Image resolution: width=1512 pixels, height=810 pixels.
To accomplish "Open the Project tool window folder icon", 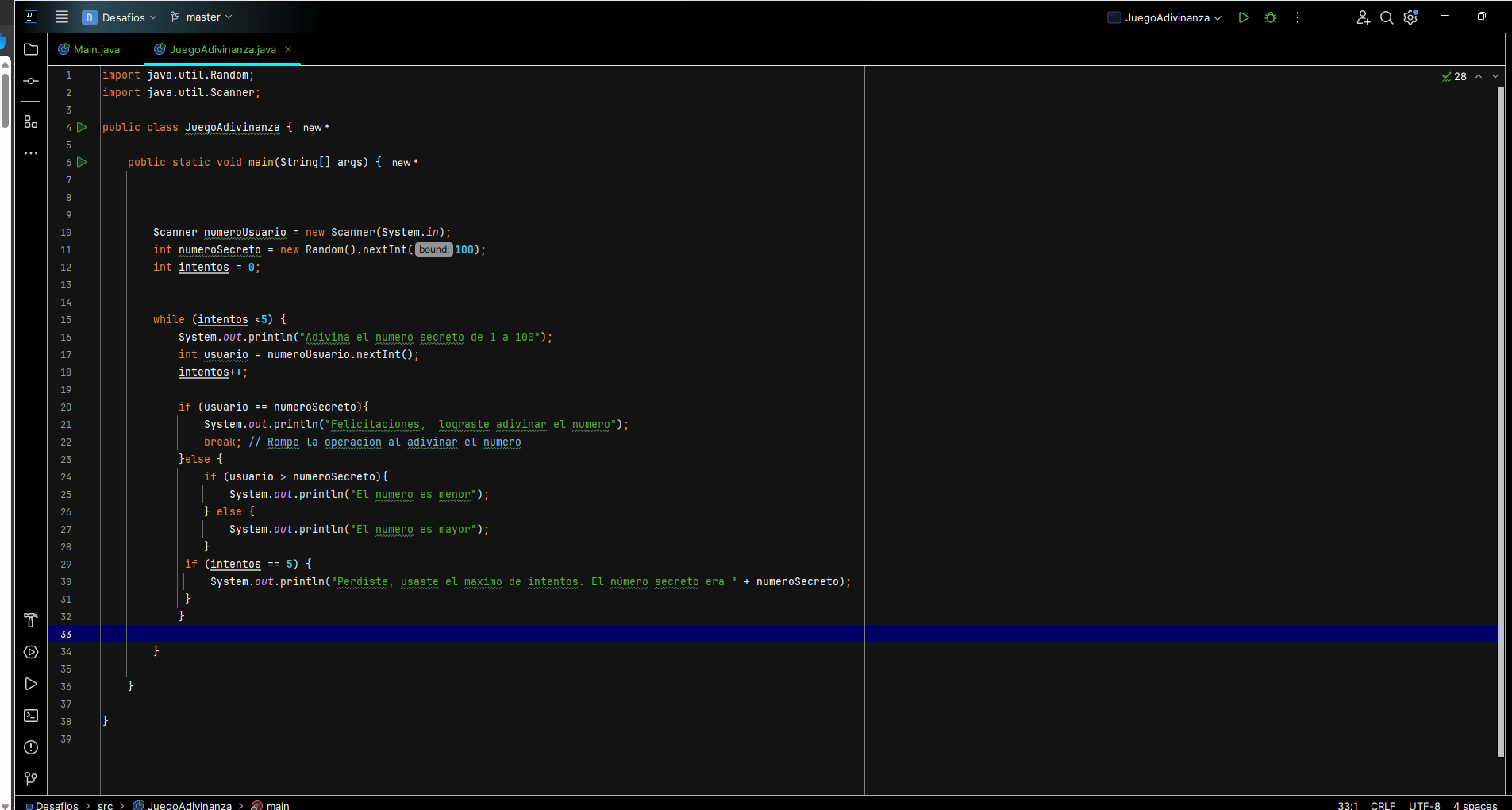I will tap(31, 49).
